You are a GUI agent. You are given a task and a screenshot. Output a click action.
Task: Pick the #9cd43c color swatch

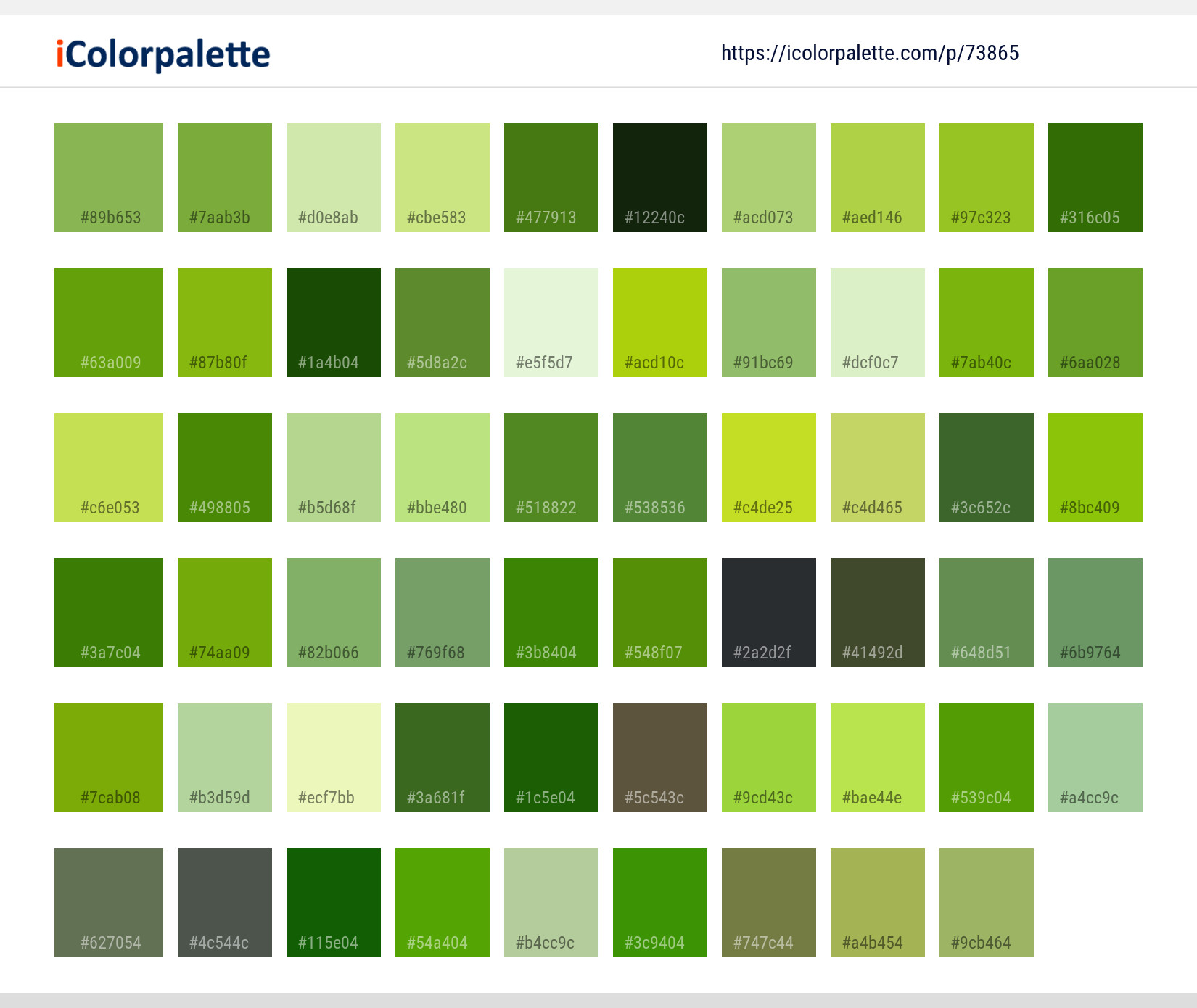tap(769, 758)
